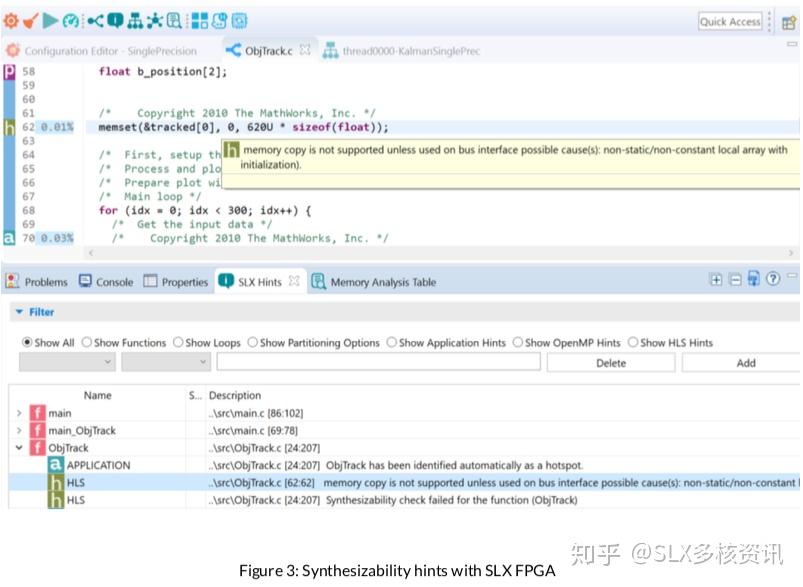Expand the main function tree row
This screenshot has width=803, height=587.
point(19,413)
